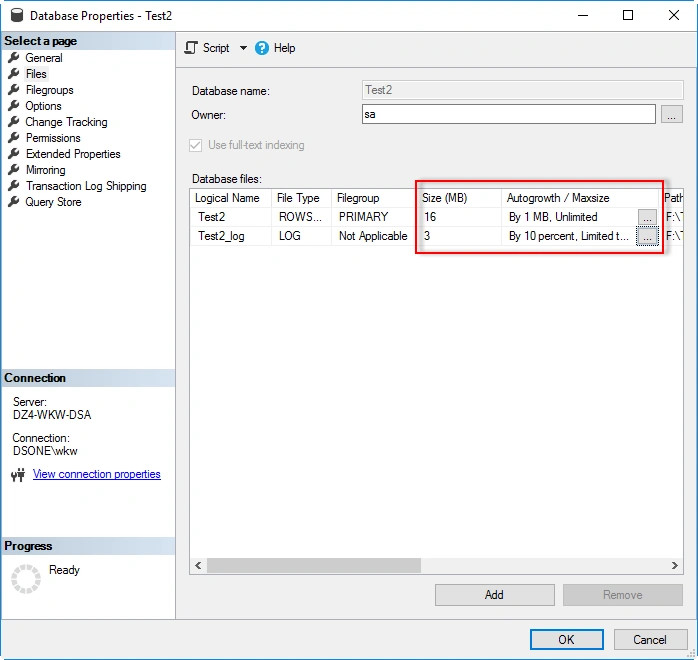The image size is (698, 660).
Task: Click the LOG file type cell
Action: (301, 236)
